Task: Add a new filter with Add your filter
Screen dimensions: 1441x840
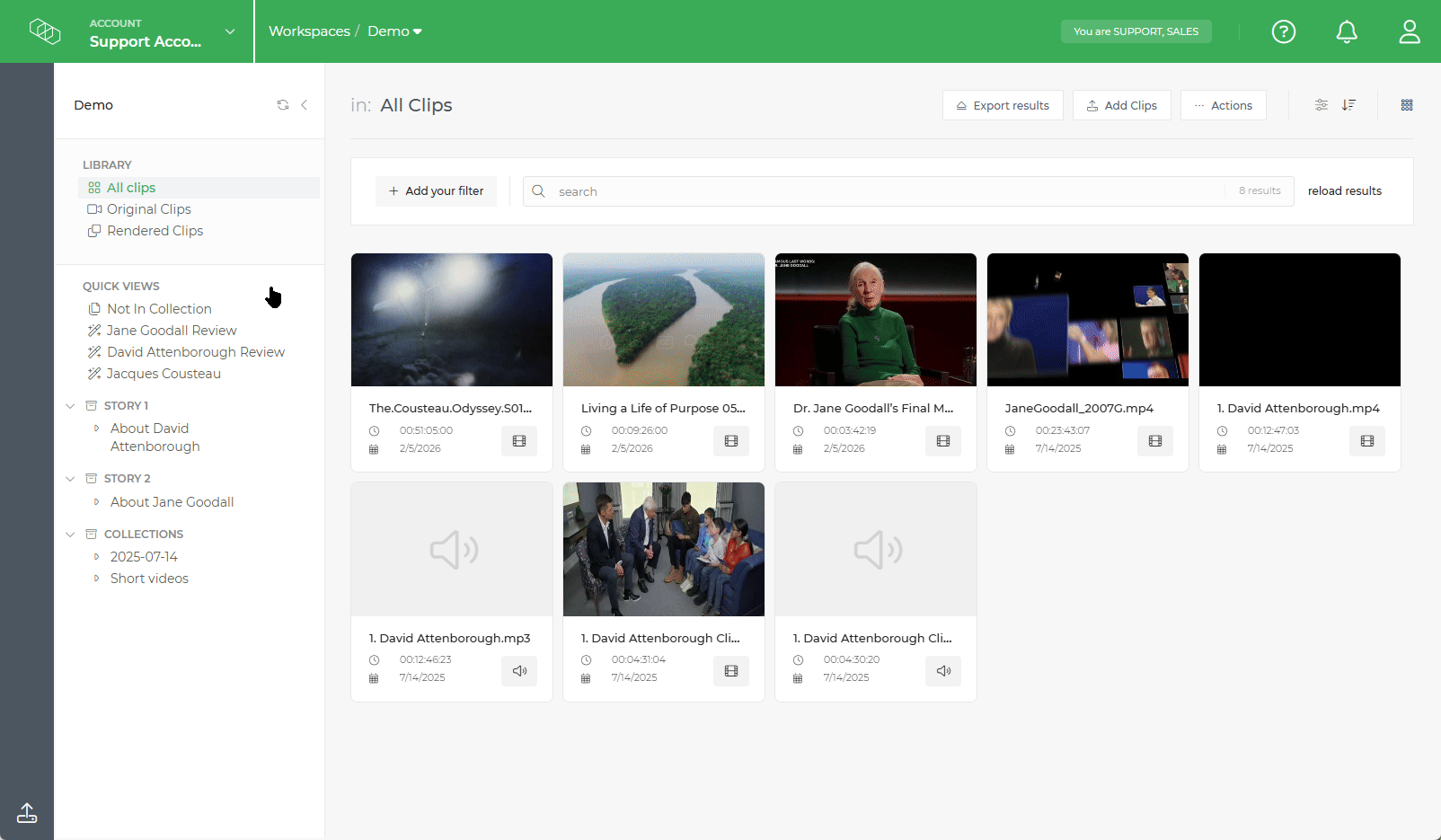Action: click(436, 190)
